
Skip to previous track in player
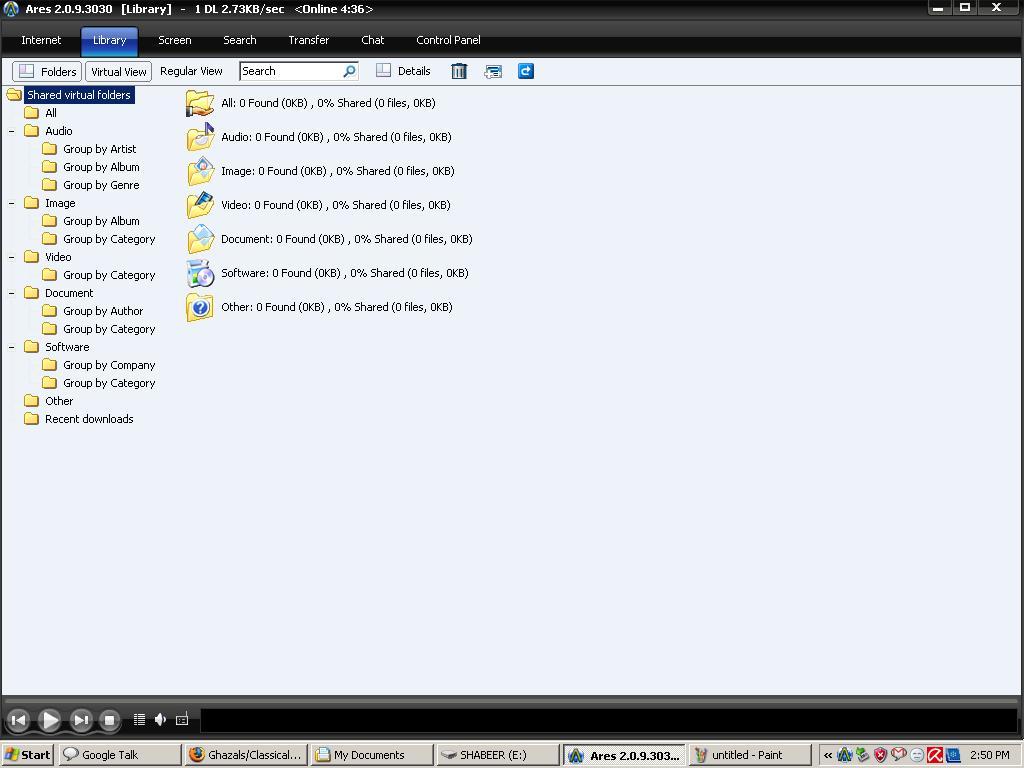coord(19,720)
